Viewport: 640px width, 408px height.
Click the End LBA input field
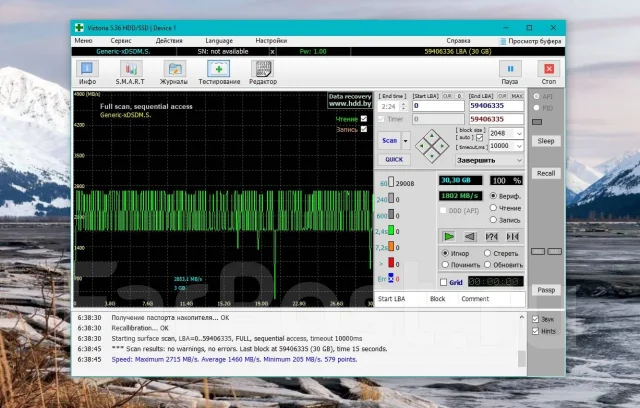pos(496,106)
